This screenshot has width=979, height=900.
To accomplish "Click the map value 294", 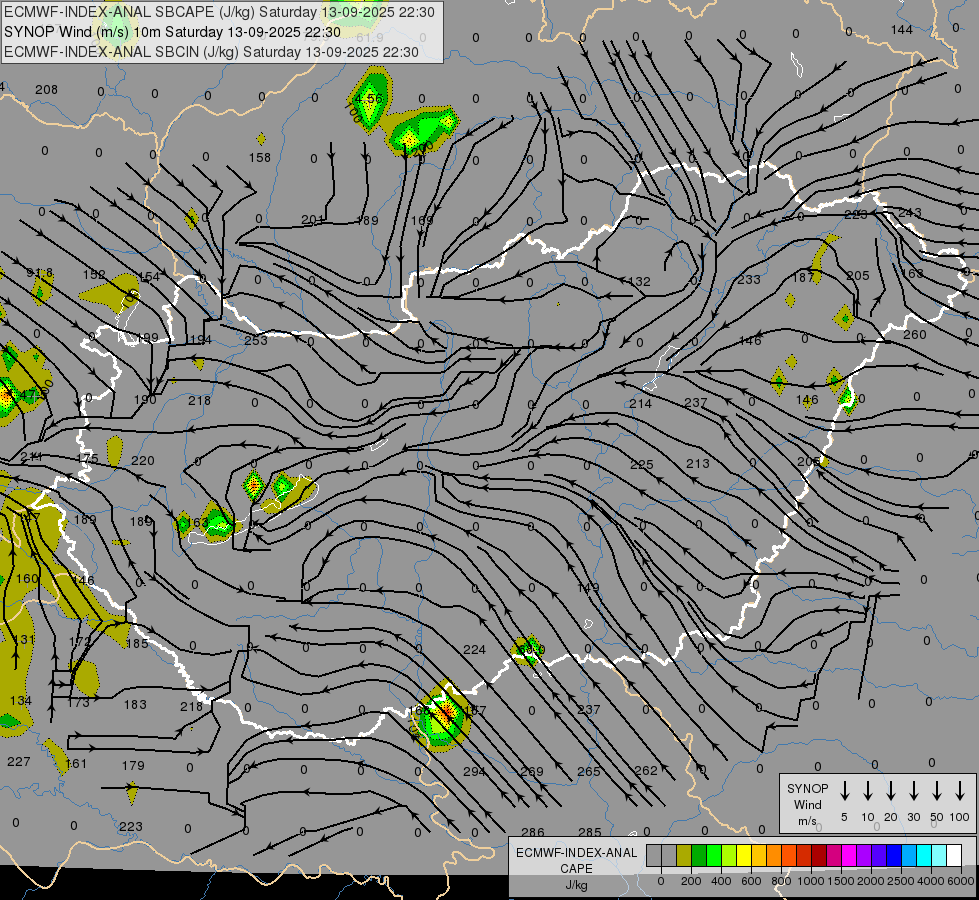I will point(475,772).
